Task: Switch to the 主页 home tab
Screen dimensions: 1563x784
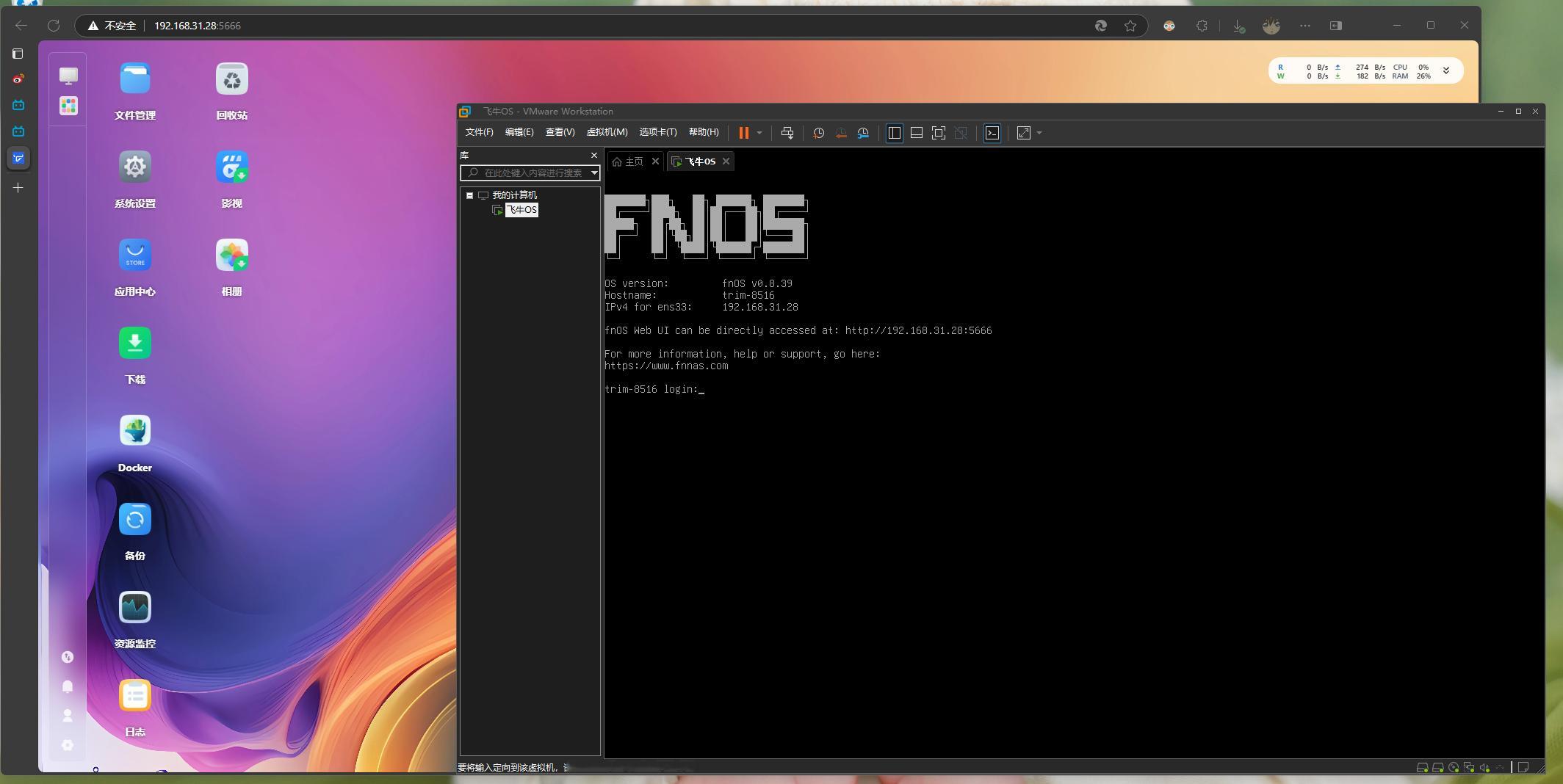Action: 628,161
